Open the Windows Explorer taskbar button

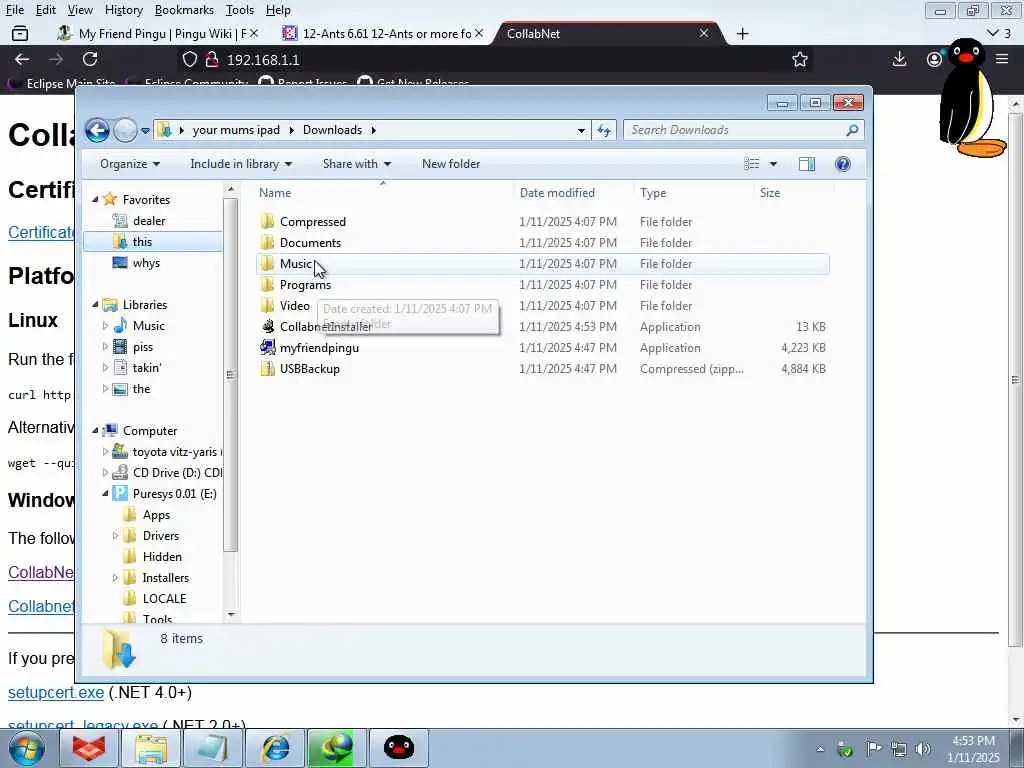[x=152, y=748]
